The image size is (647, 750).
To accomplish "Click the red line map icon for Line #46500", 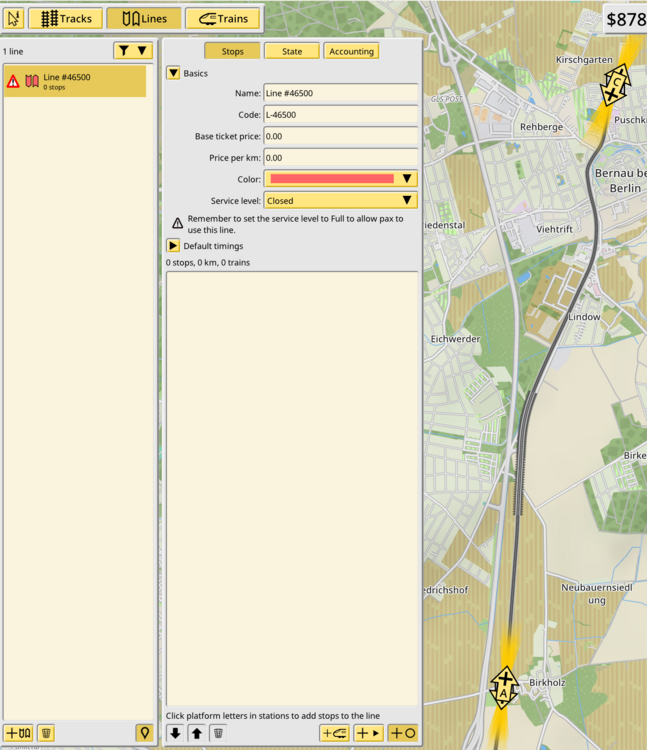I will point(32,81).
